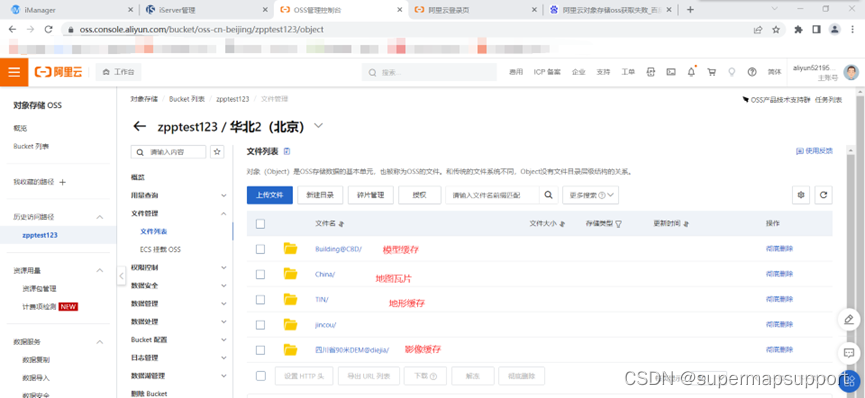Viewport: 865px width, 398px height.
Task: Open the China/ folder link
Action: pos(325,274)
